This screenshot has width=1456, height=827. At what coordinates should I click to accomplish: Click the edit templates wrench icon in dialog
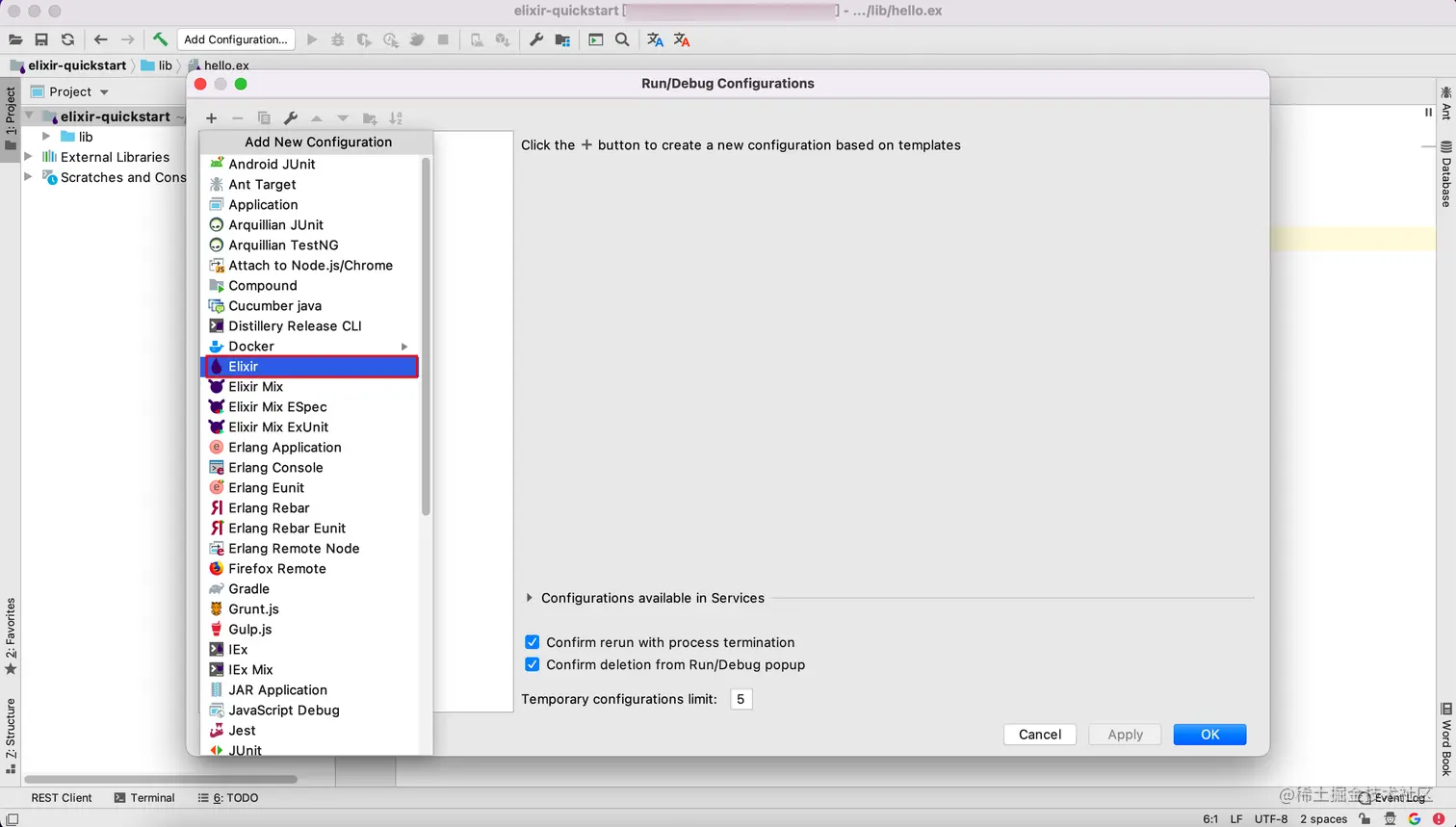290,117
